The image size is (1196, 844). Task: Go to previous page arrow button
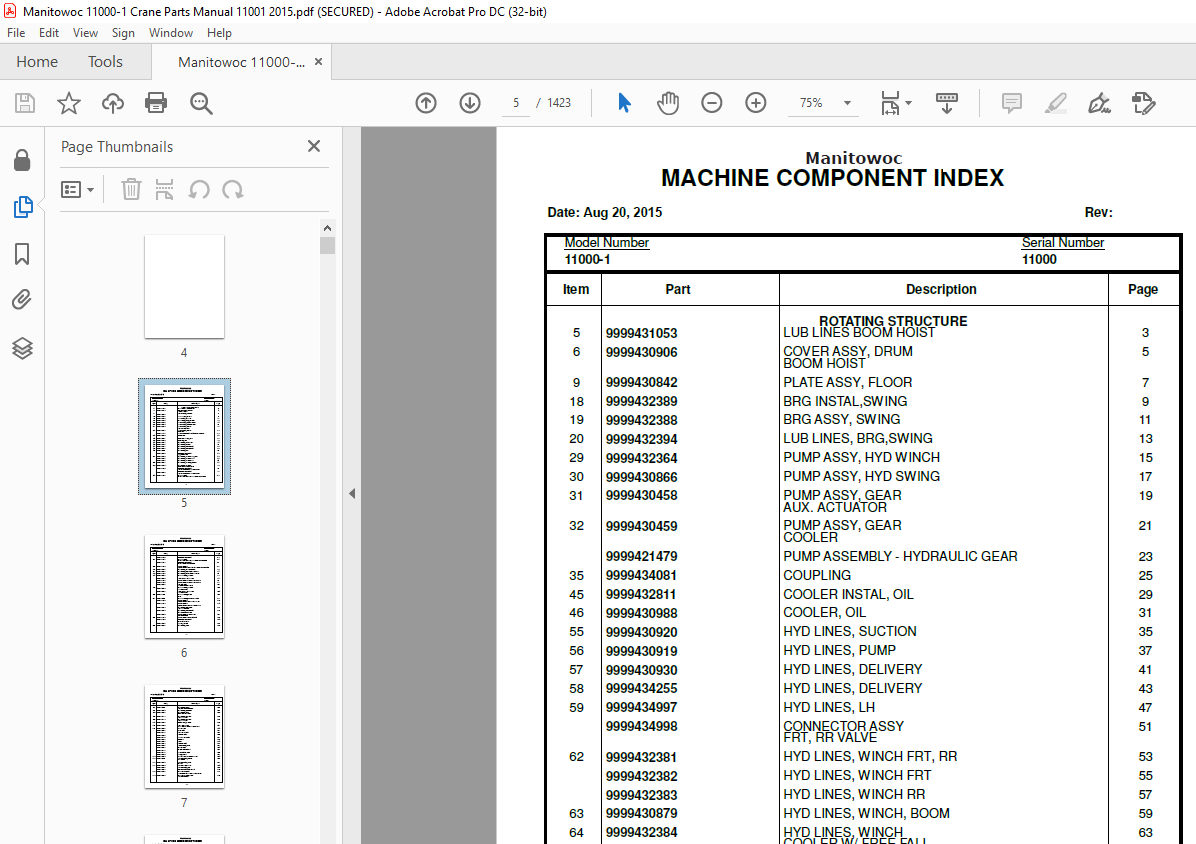click(426, 103)
